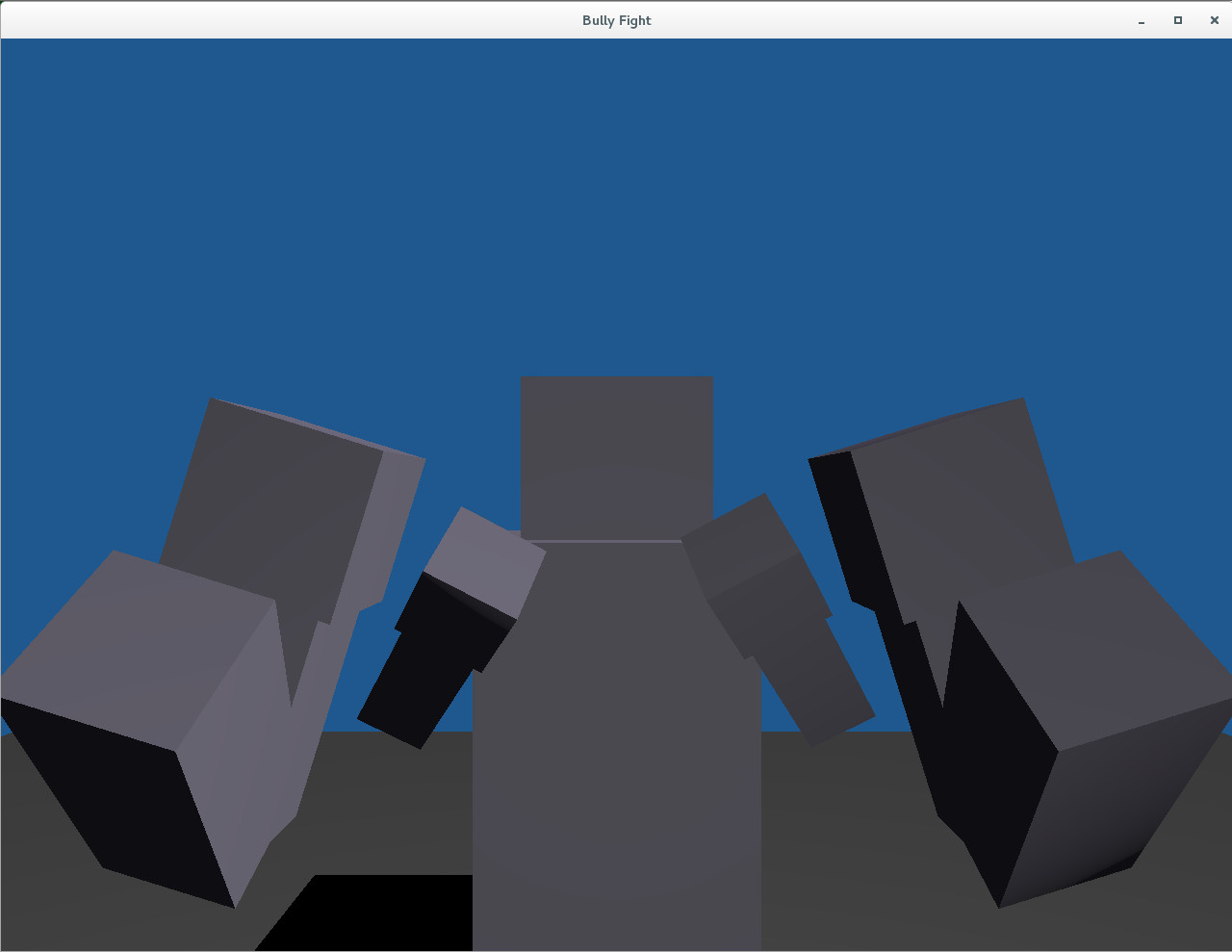Click the center character's torso
The width and height of the screenshot is (1232, 952).
tap(617, 746)
